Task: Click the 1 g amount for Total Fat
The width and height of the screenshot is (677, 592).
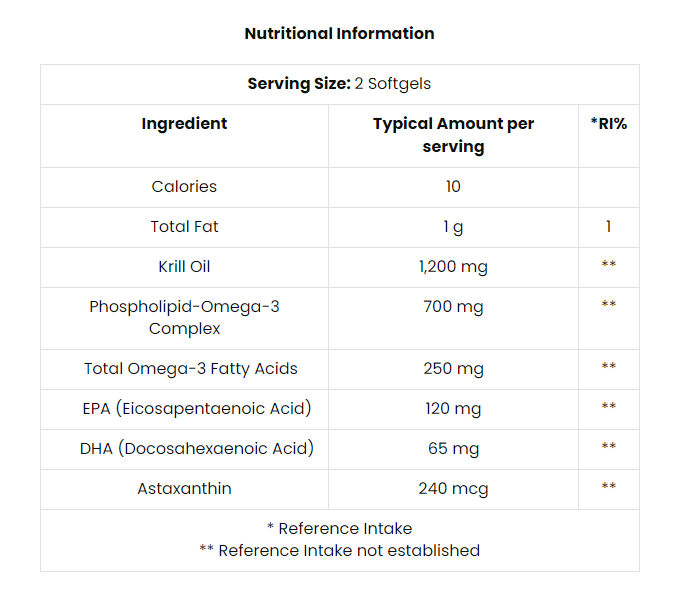Action: [453, 227]
